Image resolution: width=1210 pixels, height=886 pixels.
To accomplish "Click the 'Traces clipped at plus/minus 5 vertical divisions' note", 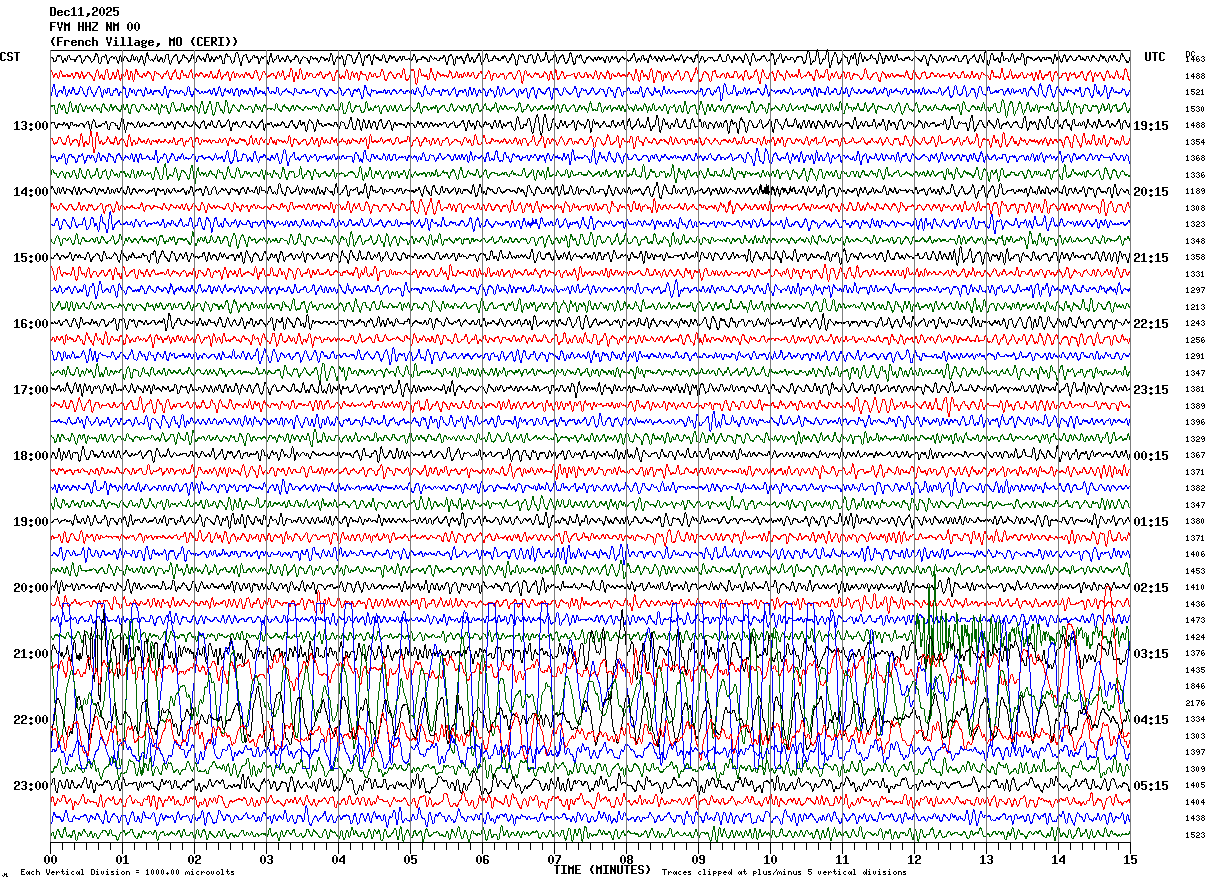I will 784,873.
